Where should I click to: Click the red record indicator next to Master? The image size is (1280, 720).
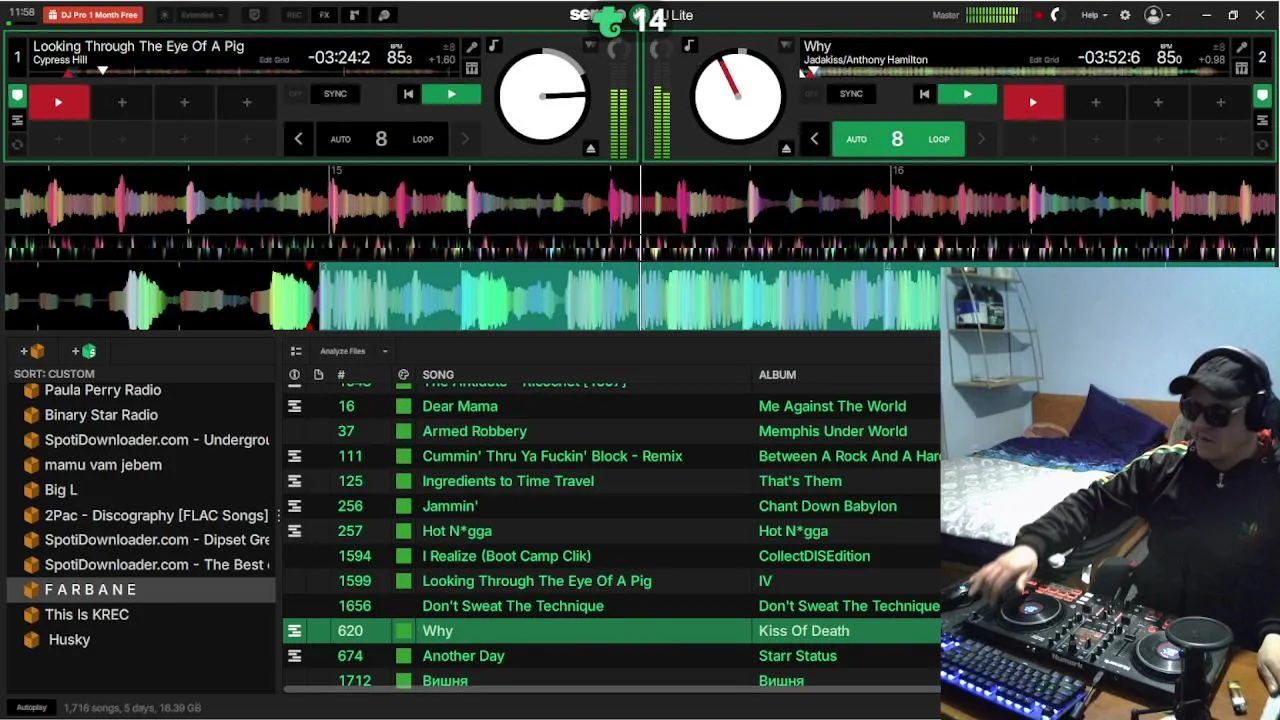coord(1038,15)
